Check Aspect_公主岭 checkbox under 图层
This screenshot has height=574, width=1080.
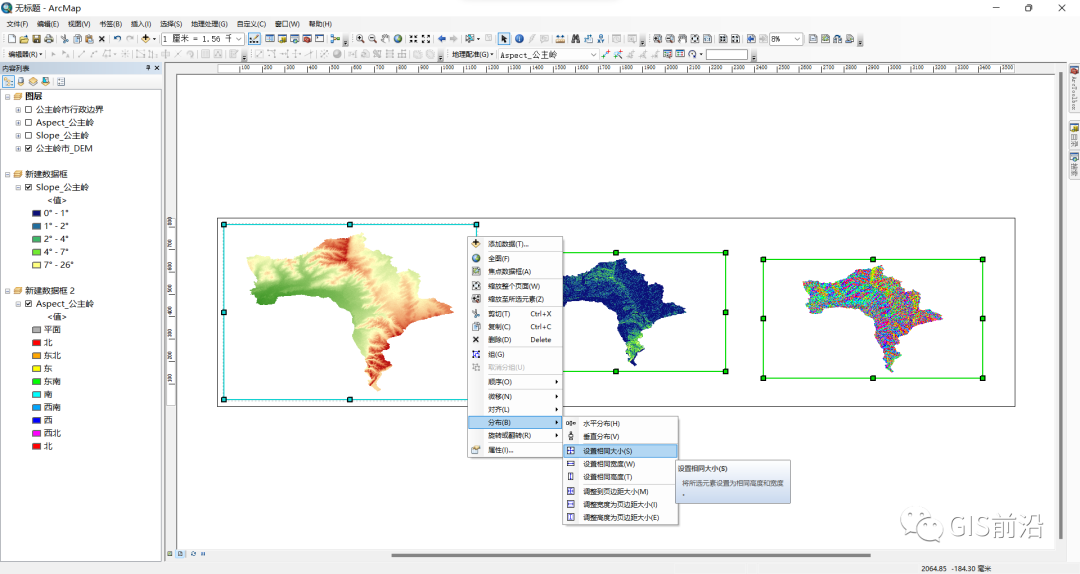(28, 123)
